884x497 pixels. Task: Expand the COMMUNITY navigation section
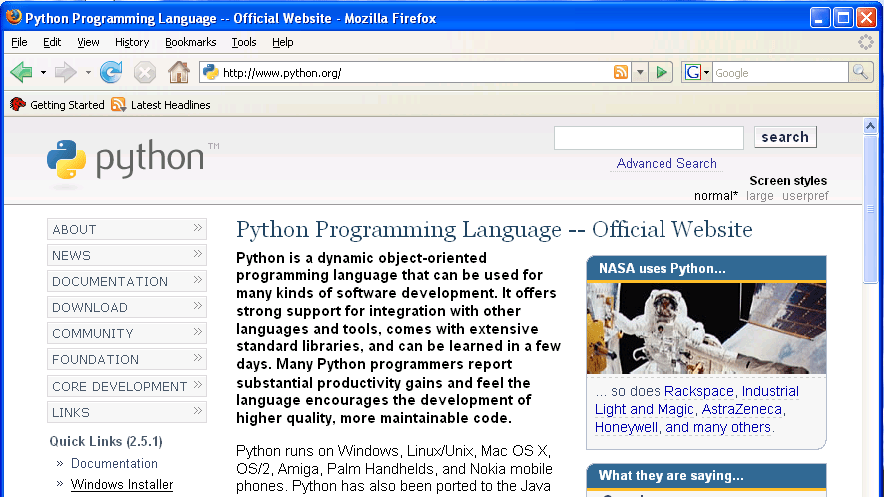(x=127, y=333)
